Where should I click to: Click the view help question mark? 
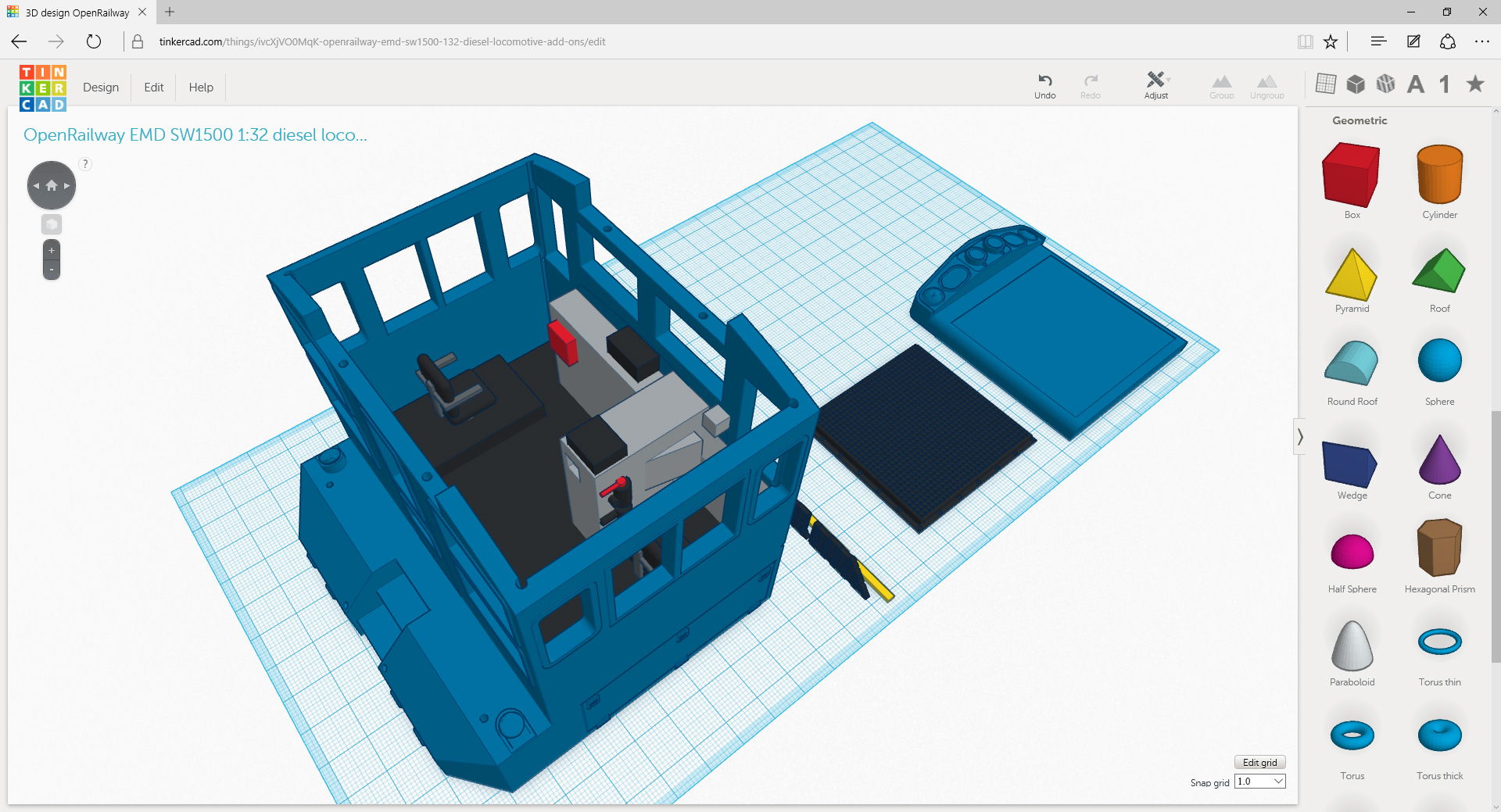tap(85, 164)
